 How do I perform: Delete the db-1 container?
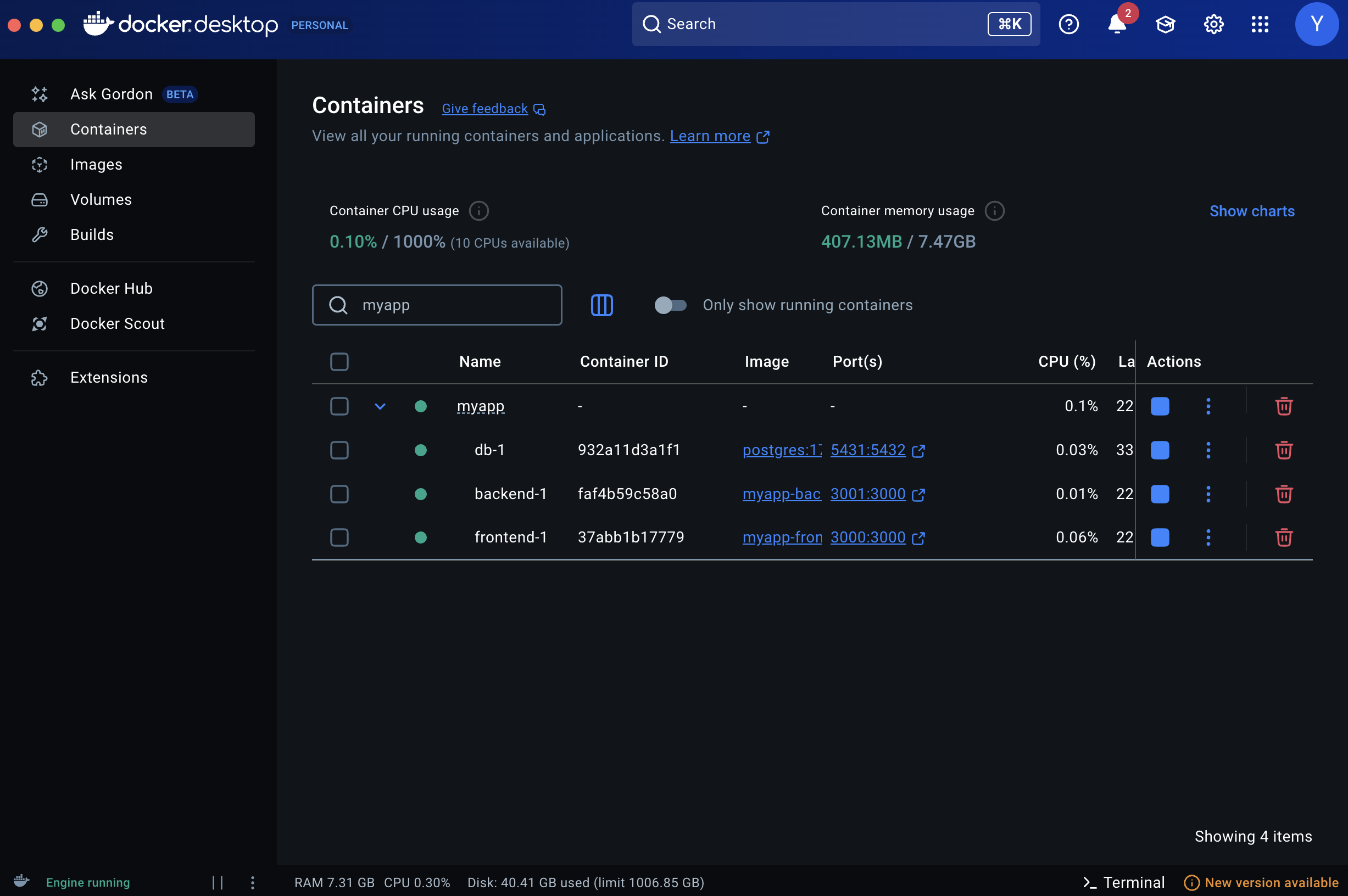pyautogui.click(x=1284, y=450)
